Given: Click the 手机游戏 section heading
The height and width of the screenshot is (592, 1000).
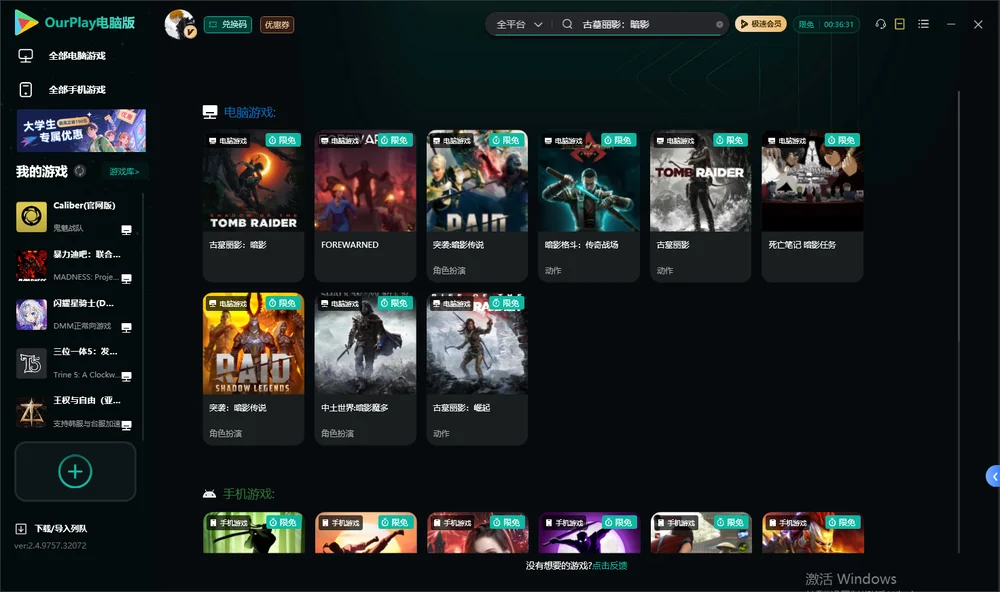Looking at the screenshot, I should point(249,494).
